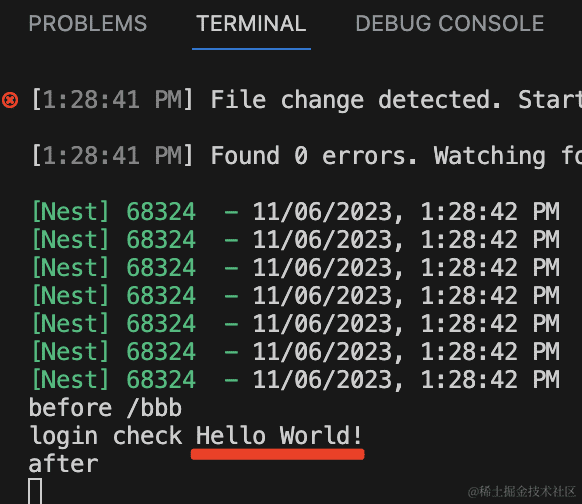Image resolution: width=582 pixels, height=504 pixels.
Task: Click the red underline beneath Hello World
Action: tap(278, 454)
